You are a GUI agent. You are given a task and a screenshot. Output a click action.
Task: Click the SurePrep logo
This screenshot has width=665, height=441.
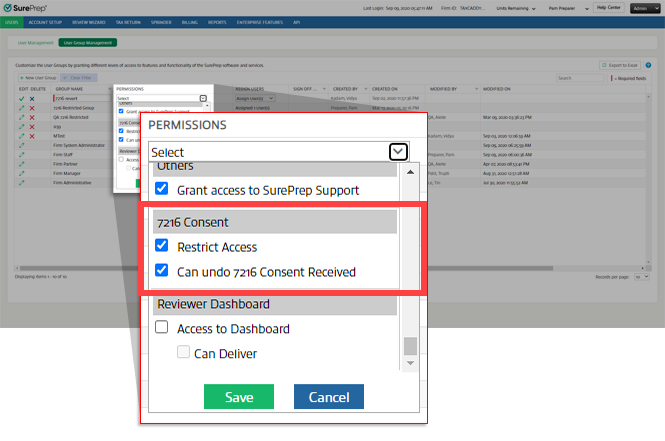pyautogui.click(x=31, y=8)
